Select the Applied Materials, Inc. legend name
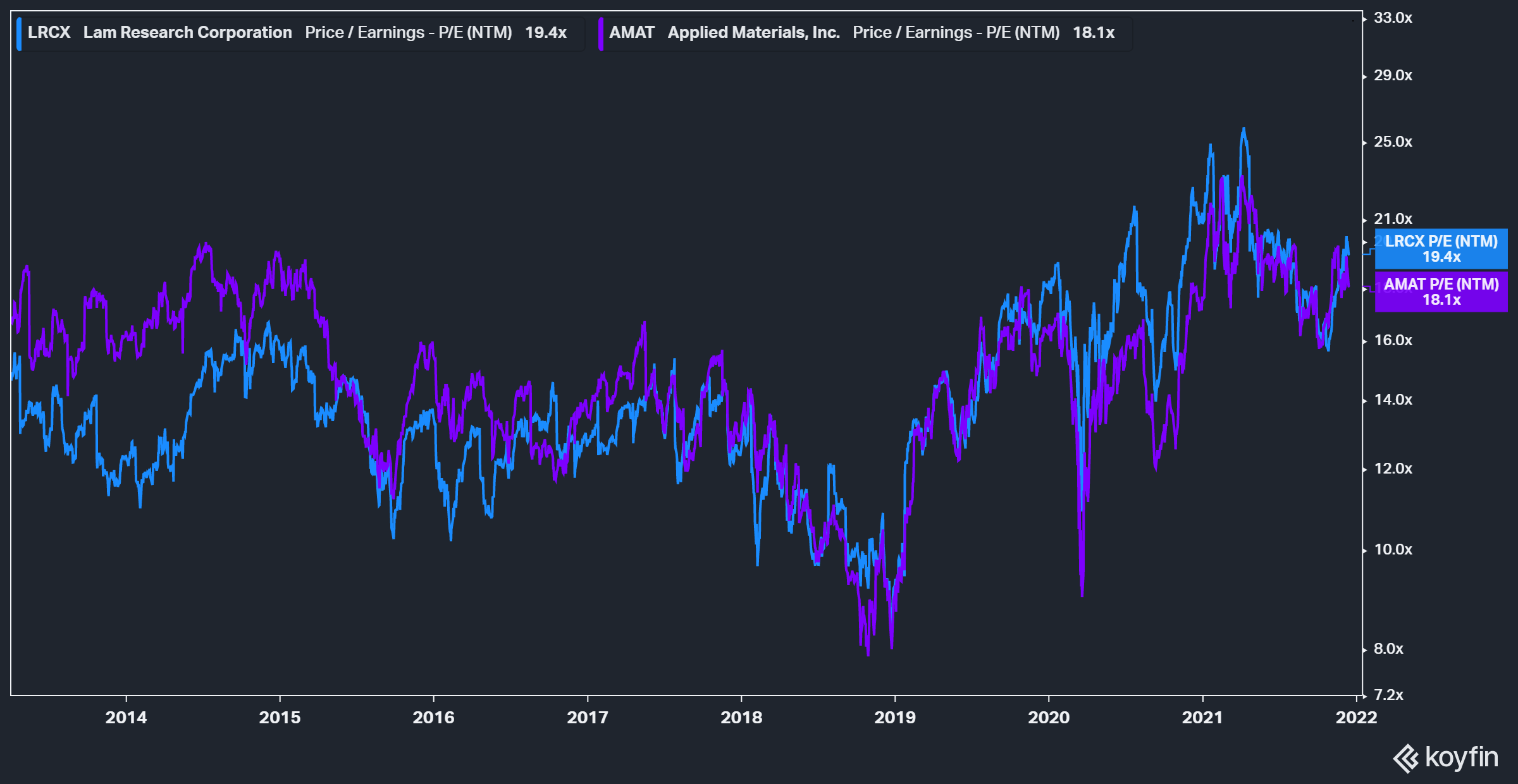The image size is (1518, 784). coord(753,32)
